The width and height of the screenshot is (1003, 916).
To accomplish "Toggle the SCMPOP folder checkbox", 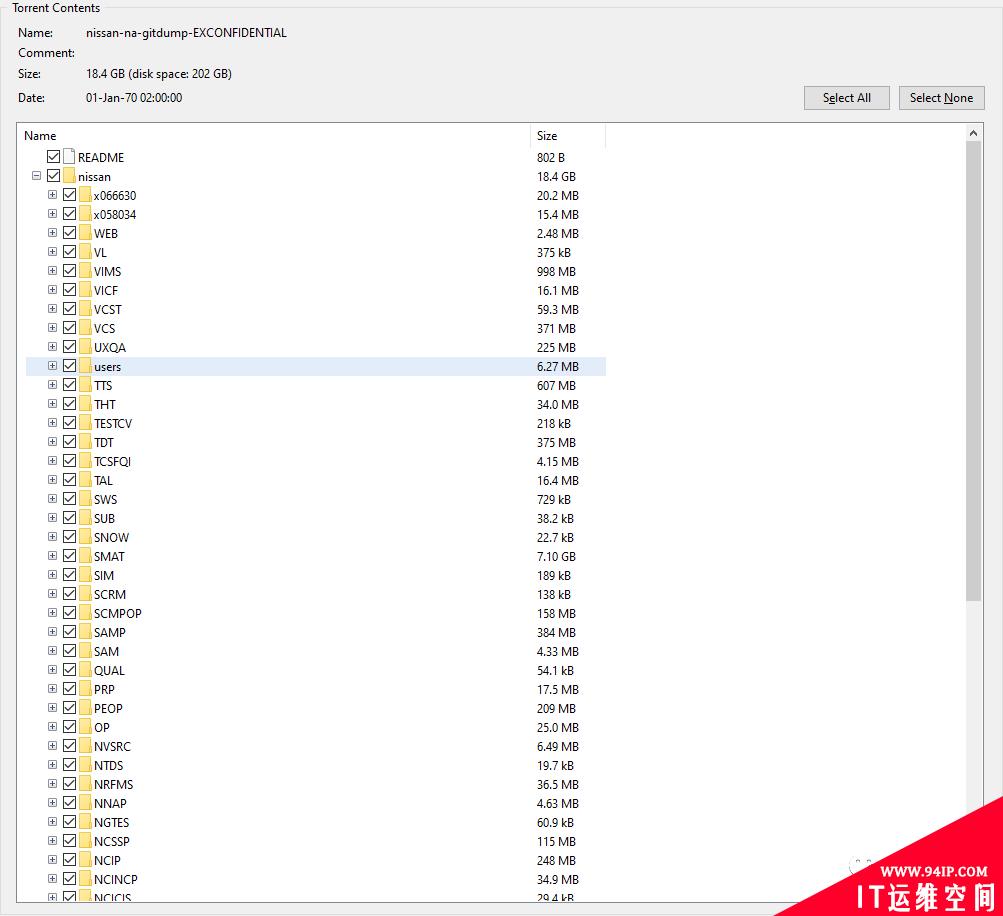I will pyautogui.click(x=70, y=613).
